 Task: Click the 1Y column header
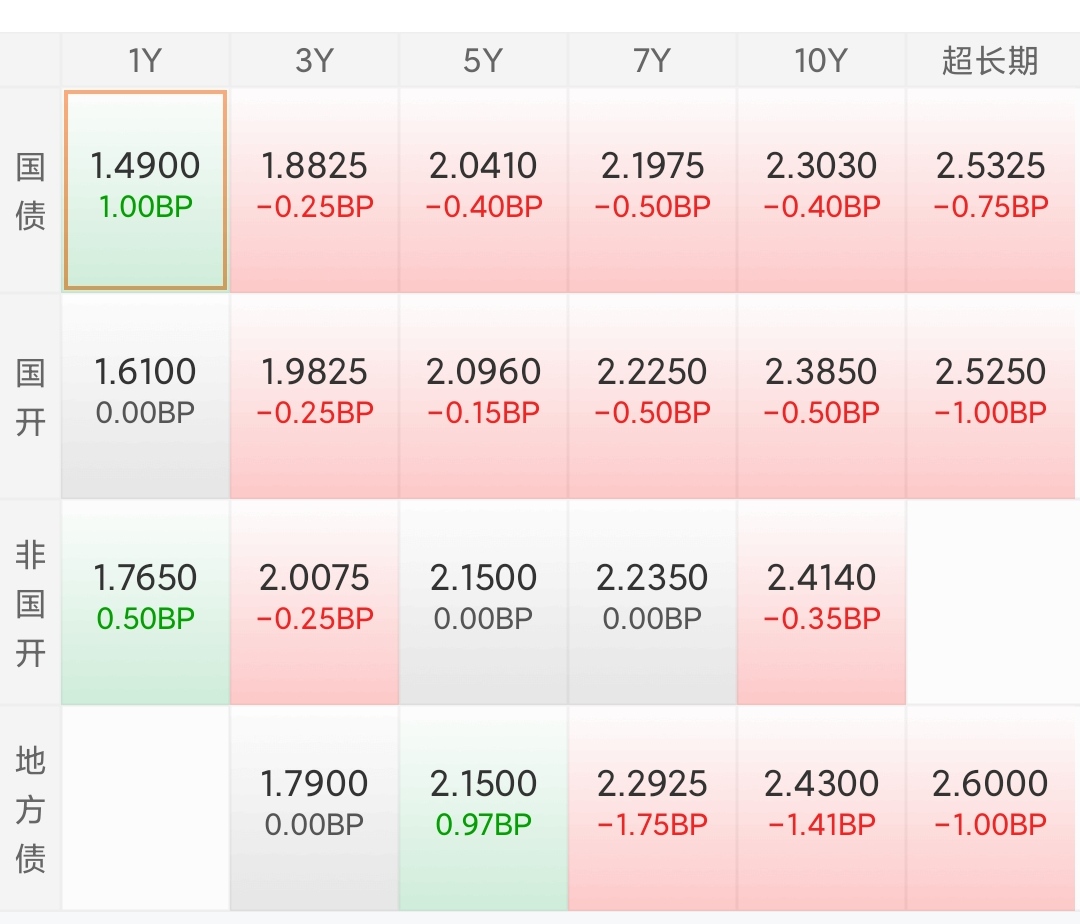tap(145, 61)
